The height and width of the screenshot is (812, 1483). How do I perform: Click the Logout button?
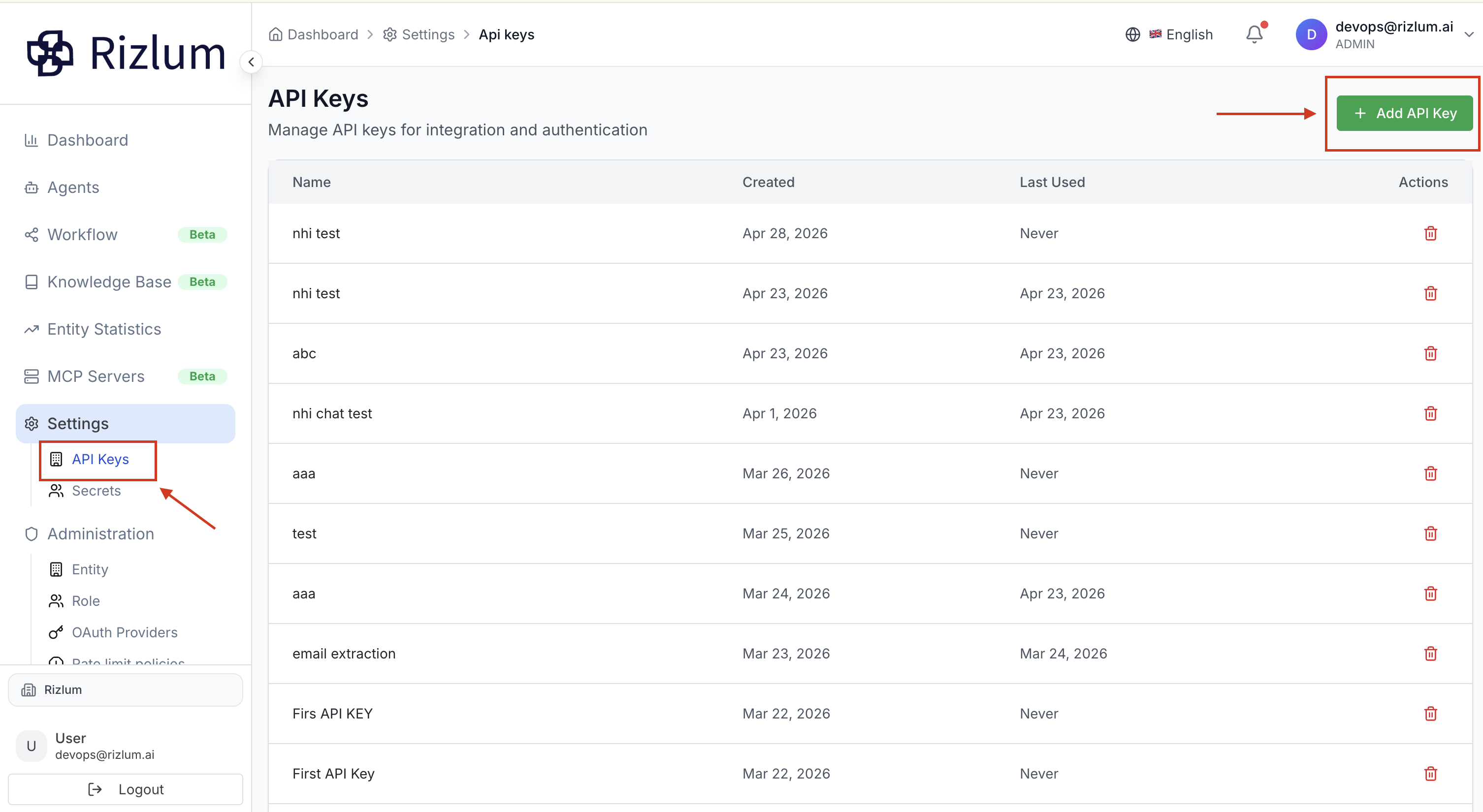click(126, 789)
